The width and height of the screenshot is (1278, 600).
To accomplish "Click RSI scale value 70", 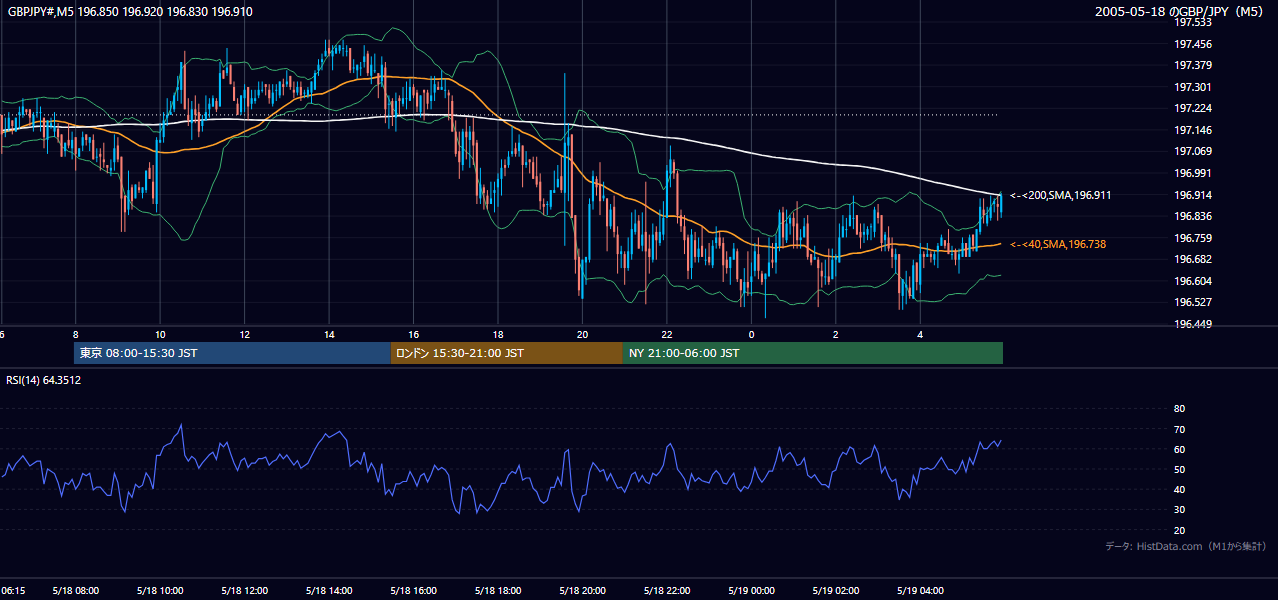I will click(1179, 429).
